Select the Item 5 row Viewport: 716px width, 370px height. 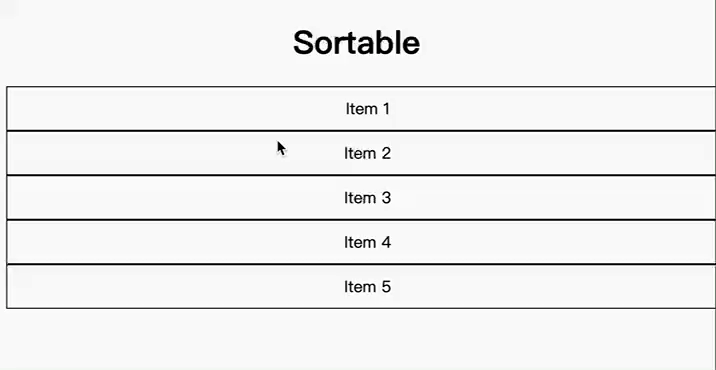point(361,286)
